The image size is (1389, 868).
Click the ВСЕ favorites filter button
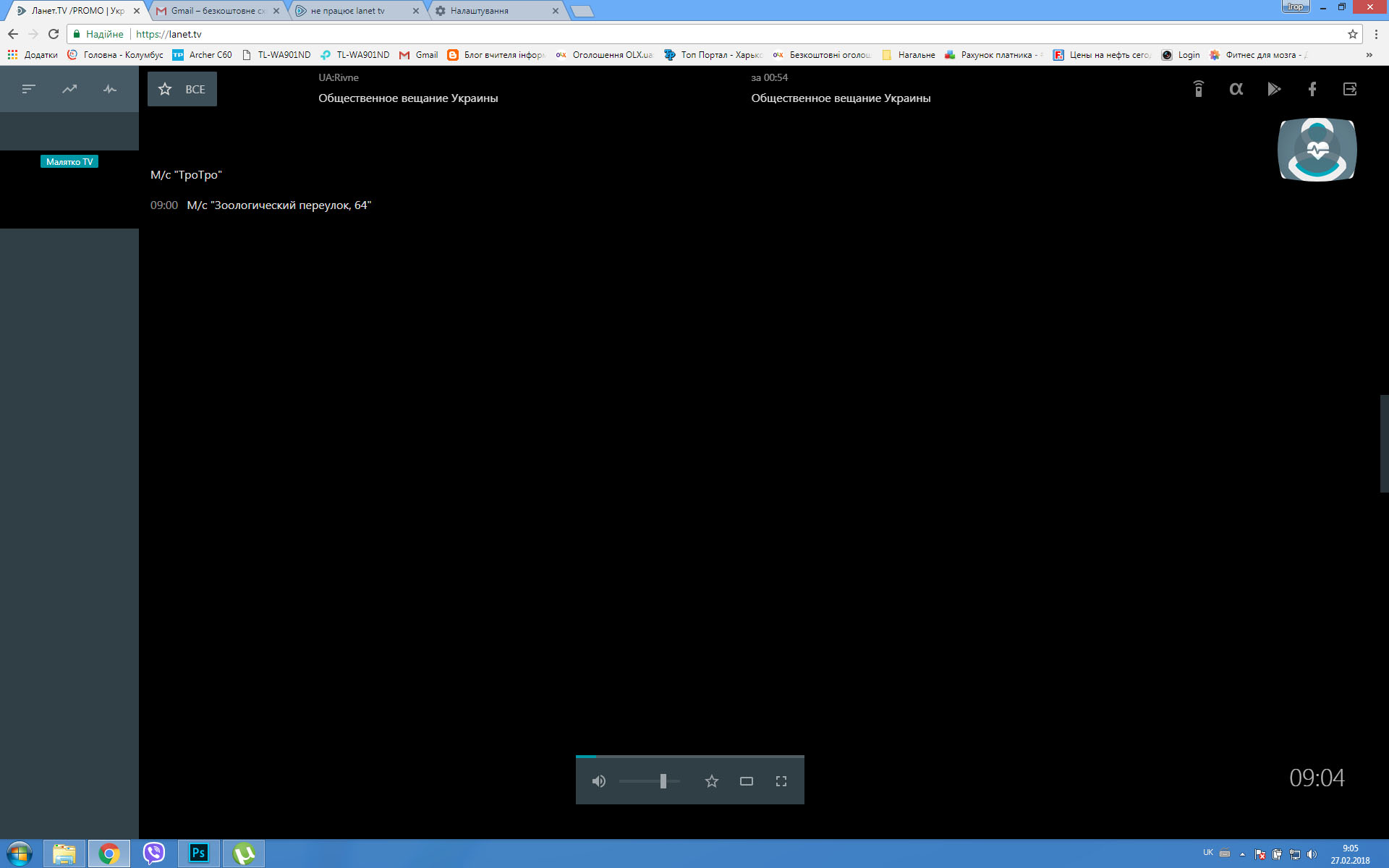[182, 89]
